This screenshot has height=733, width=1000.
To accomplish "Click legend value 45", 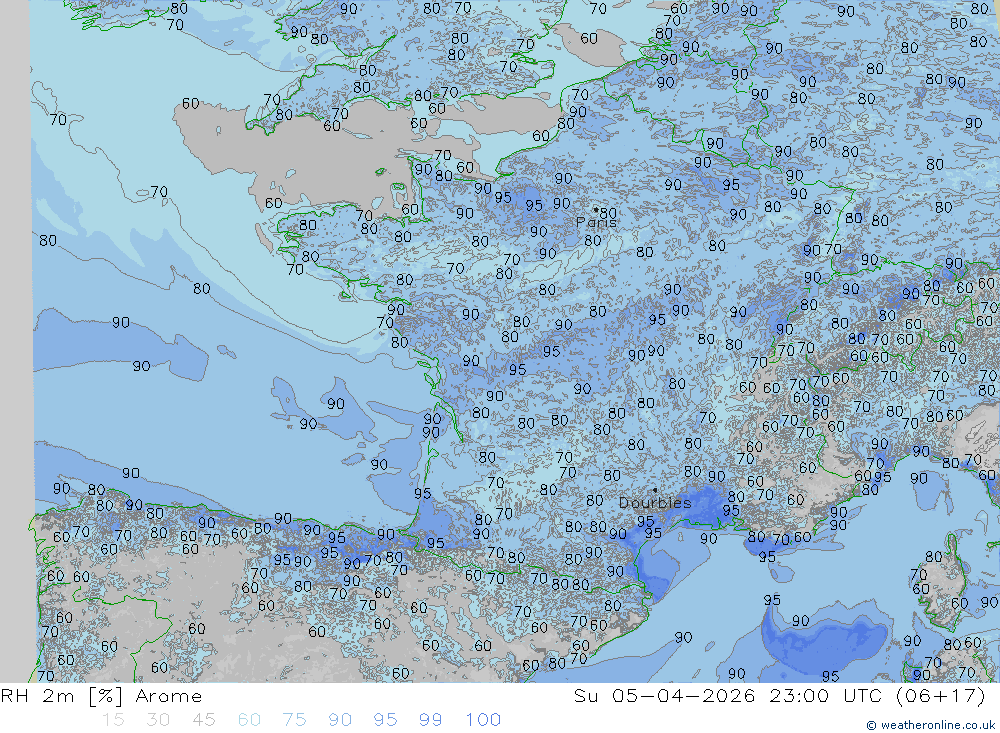I will tap(204, 720).
